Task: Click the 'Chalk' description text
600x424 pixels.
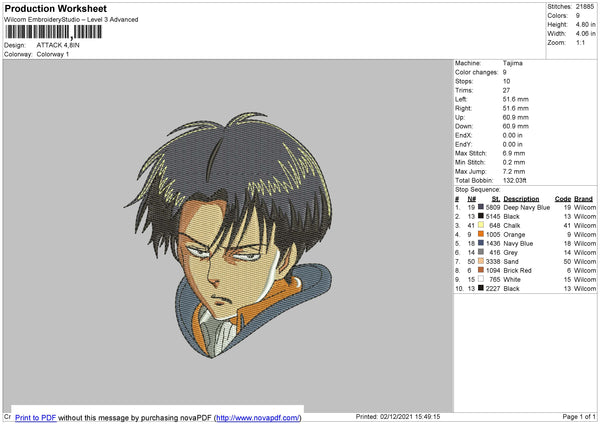Action: 512,225
